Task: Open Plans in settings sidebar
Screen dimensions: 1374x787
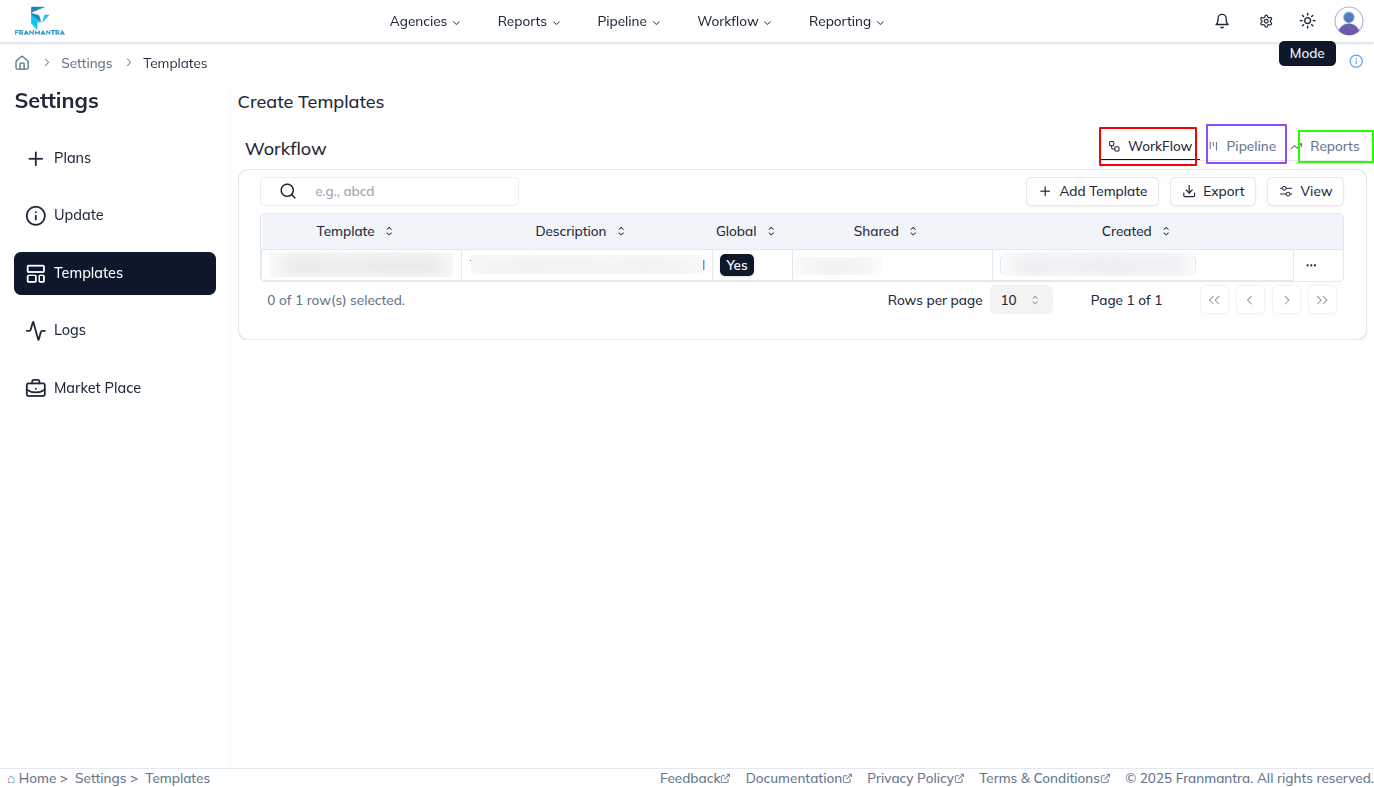Action: (x=115, y=158)
